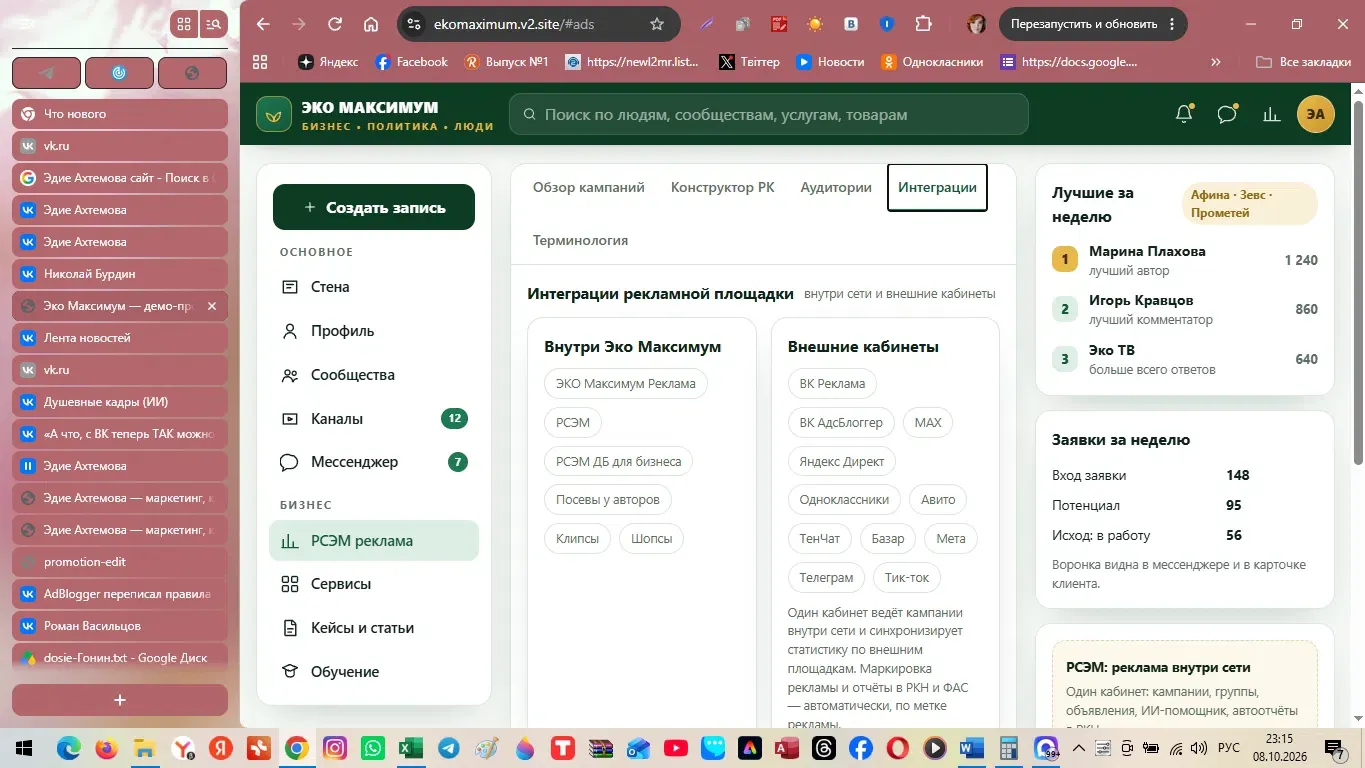Bookmark this page with the star icon

click(657, 24)
